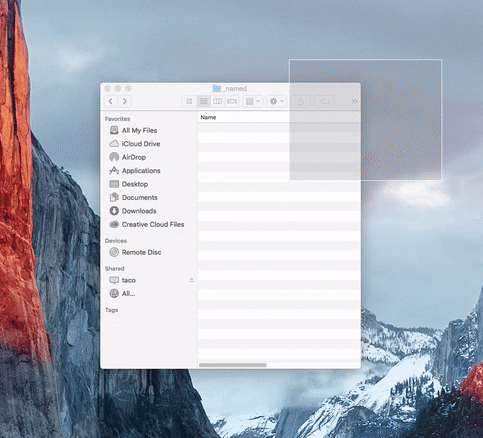Open the arrange-by grid dropdown
483x438 pixels.
point(253,101)
